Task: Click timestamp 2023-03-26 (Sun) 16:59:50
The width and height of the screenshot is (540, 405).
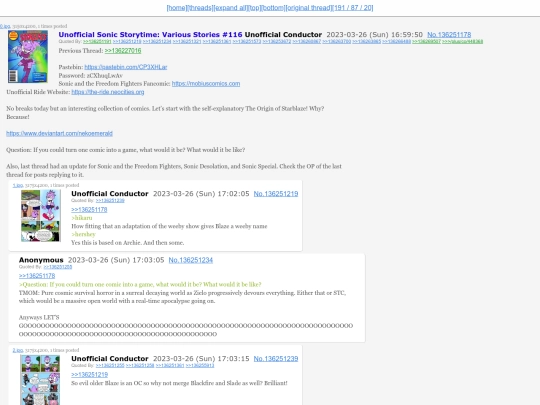Action: coord(375,35)
